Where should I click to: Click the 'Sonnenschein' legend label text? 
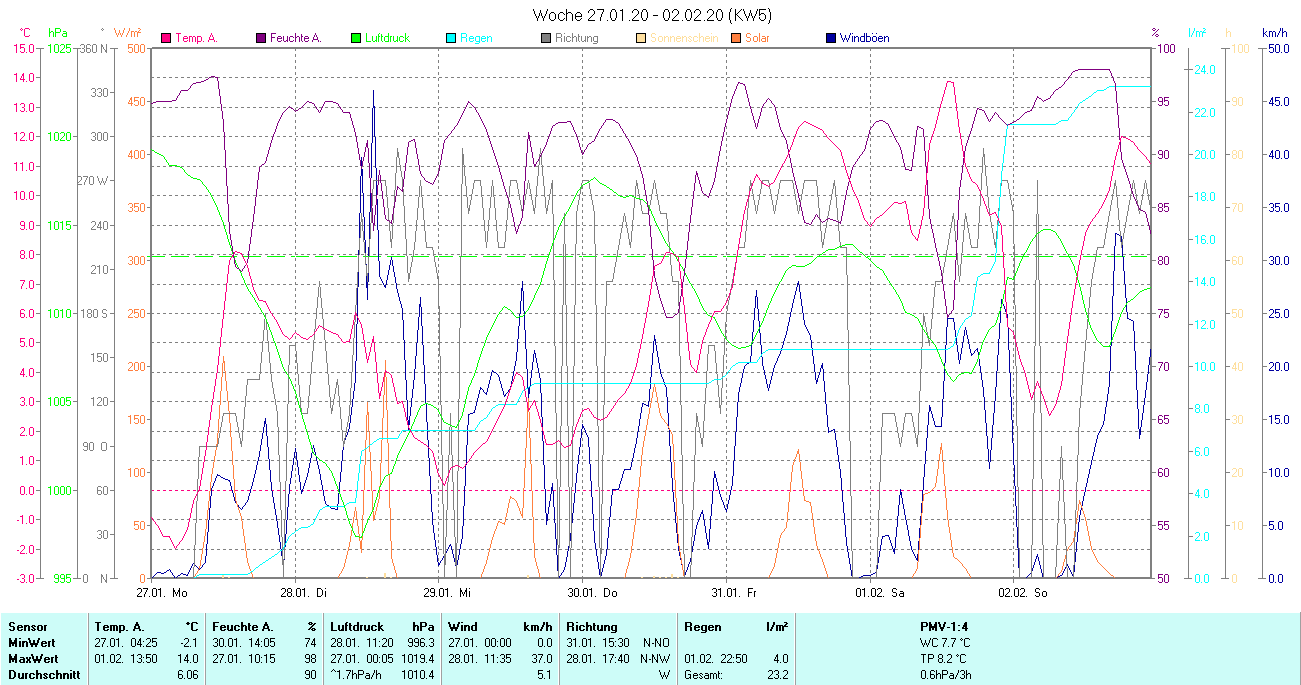pos(682,38)
